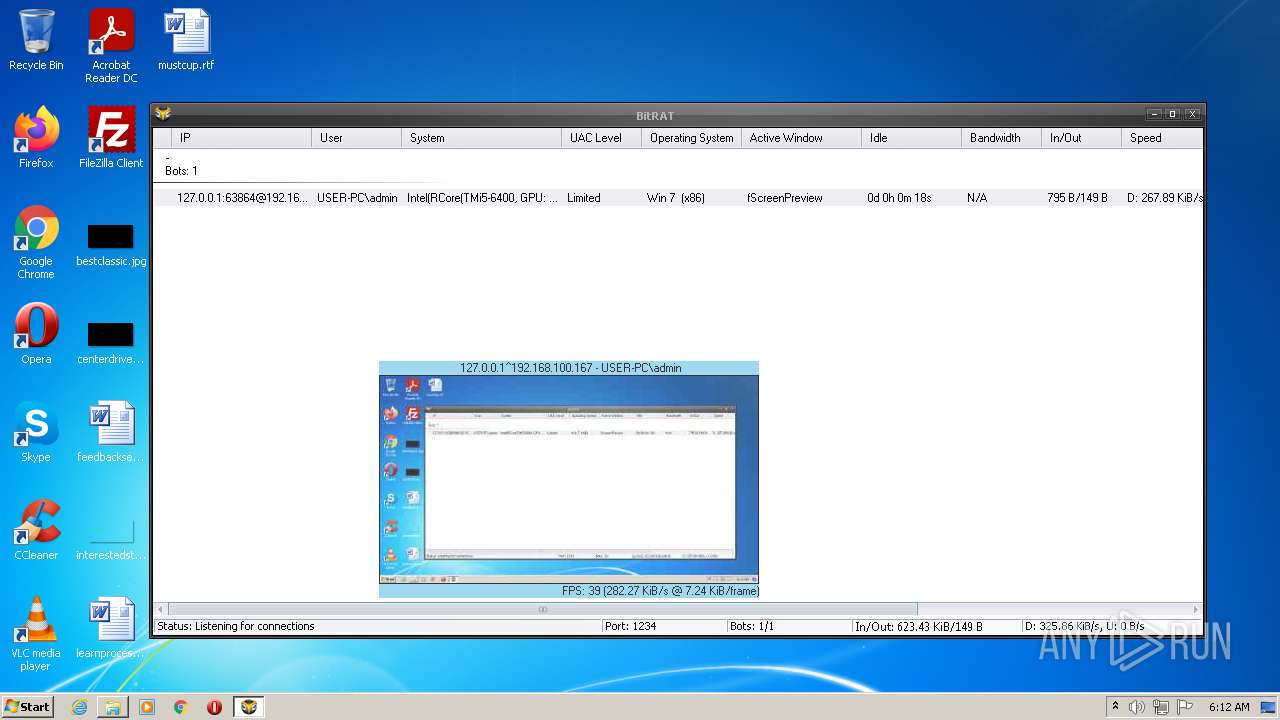
Task: Open Google Chrome desktop shortcut
Action: click(36, 242)
